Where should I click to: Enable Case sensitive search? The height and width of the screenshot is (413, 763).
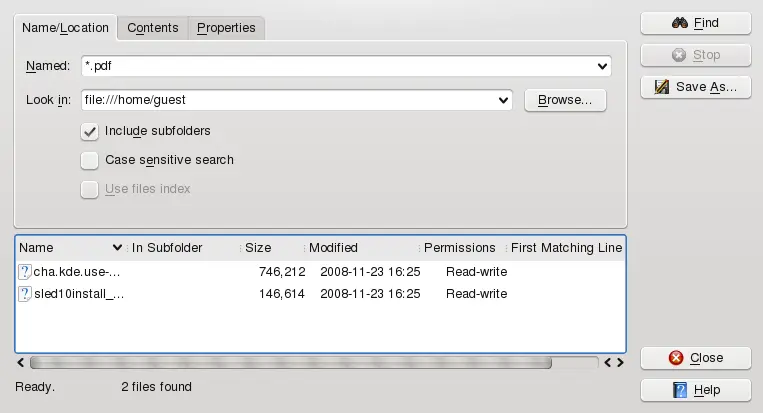[x=90, y=160]
